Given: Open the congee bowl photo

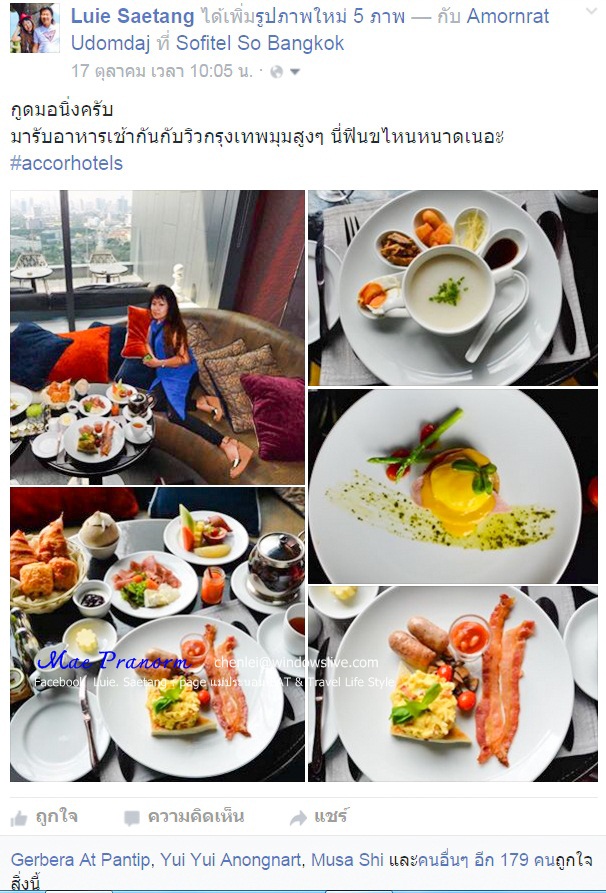Looking at the screenshot, I should pos(453,288).
